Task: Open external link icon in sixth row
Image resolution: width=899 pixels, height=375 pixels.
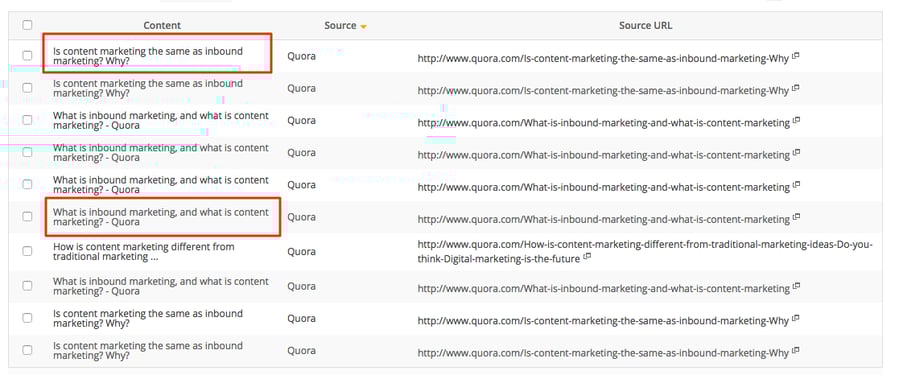Action: click(x=797, y=217)
